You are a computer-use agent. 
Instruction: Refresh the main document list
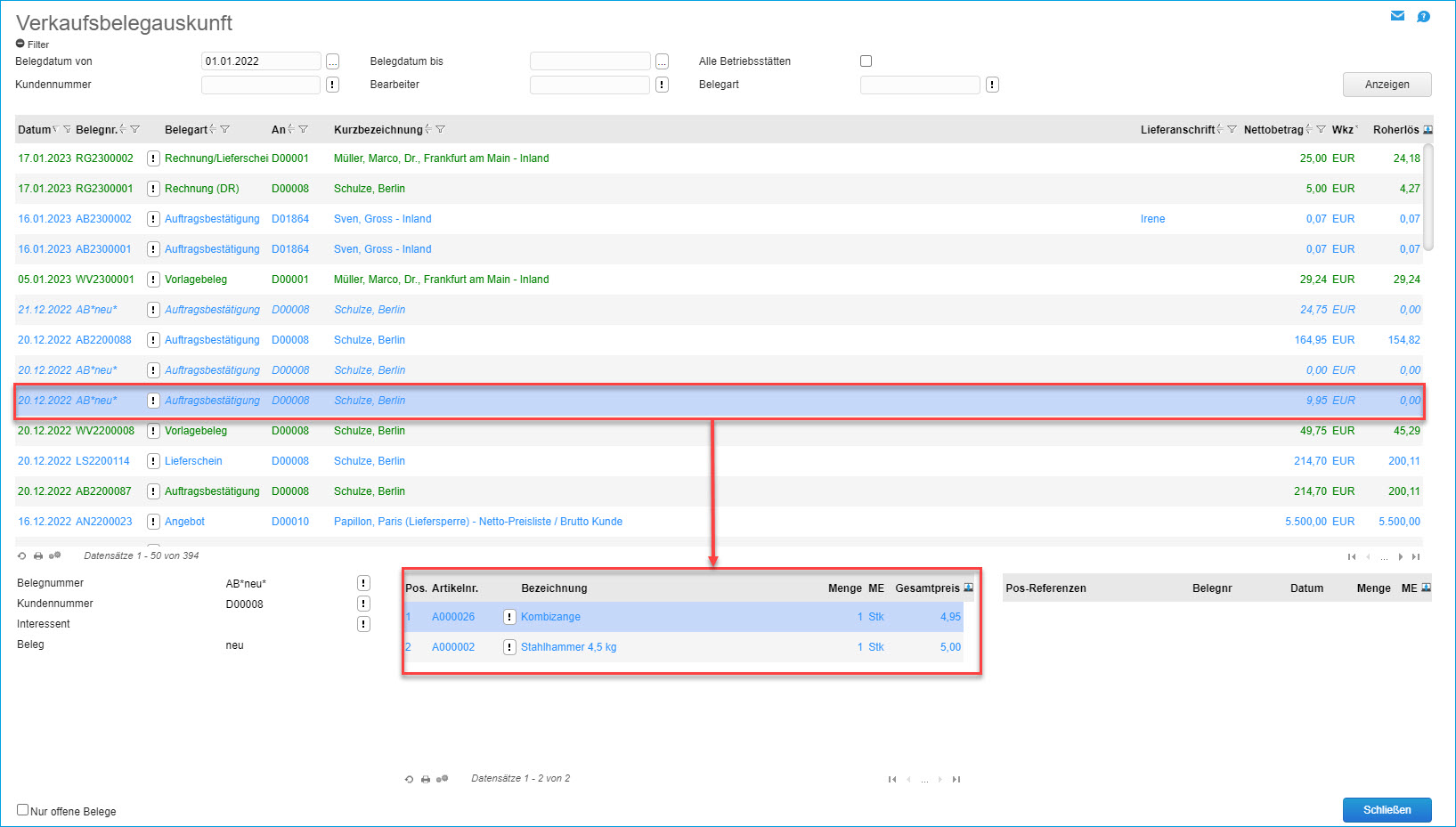click(x=22, y=555)
